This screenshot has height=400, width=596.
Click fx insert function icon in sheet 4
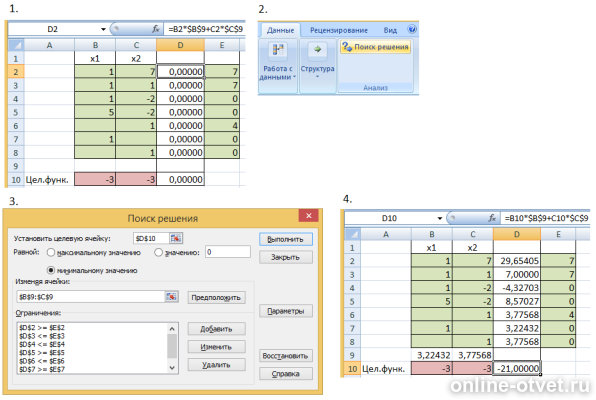click(x=492, y=218)
